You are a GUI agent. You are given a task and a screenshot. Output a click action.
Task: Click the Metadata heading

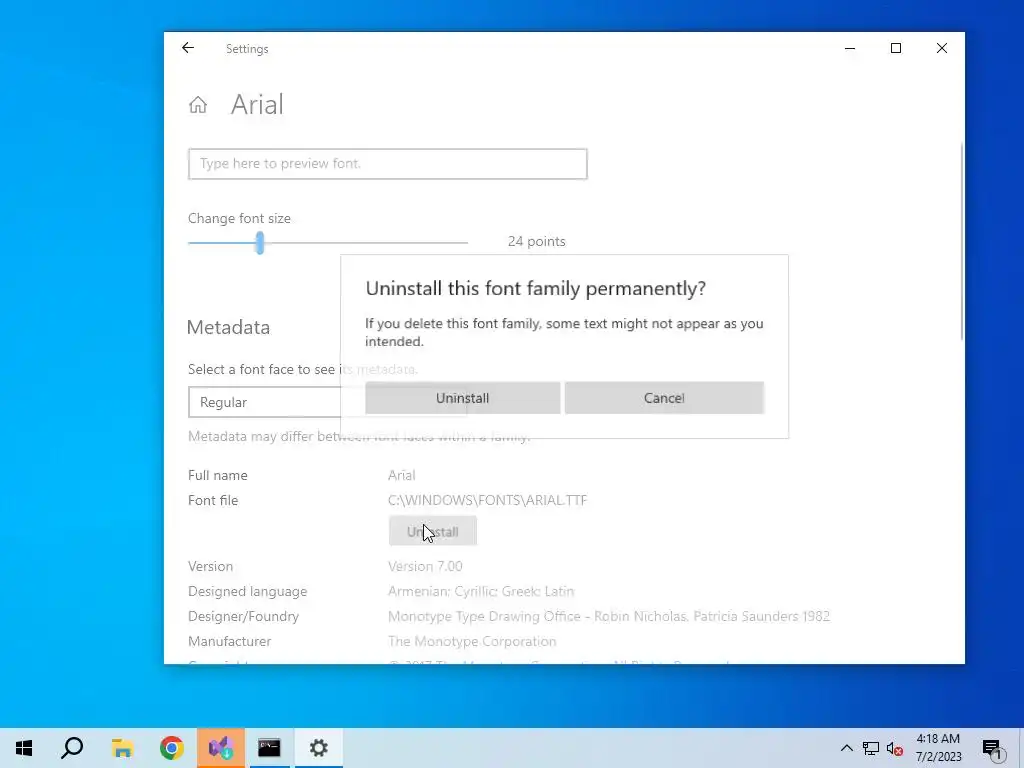[229, 327]
